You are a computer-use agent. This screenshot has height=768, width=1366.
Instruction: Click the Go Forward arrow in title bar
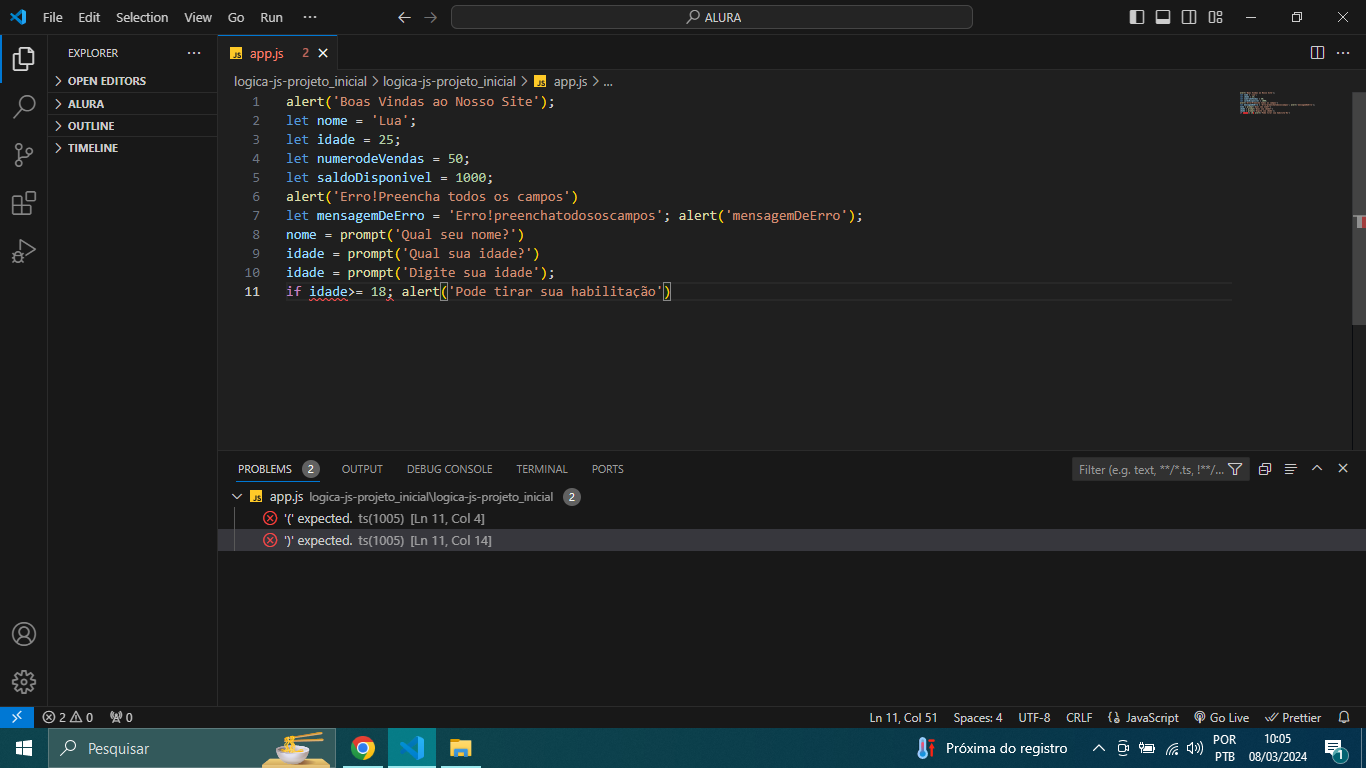point(430,17)
